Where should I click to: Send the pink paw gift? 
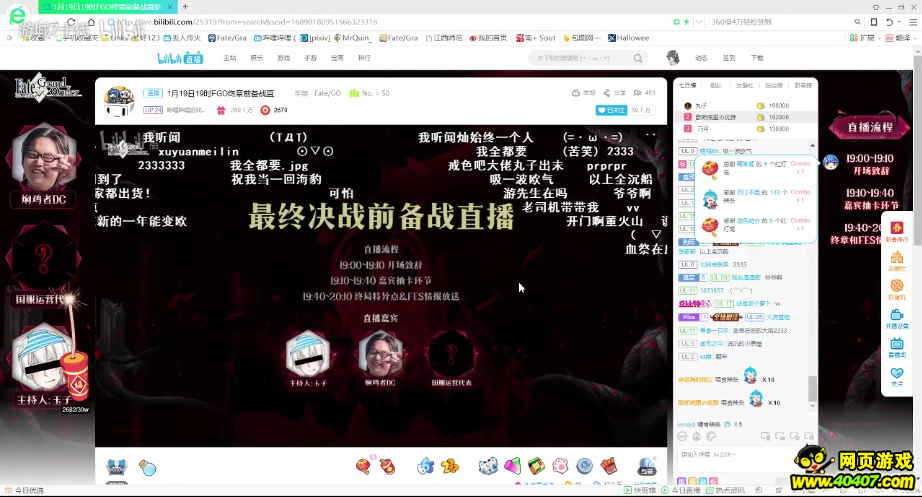pos(560,466)
